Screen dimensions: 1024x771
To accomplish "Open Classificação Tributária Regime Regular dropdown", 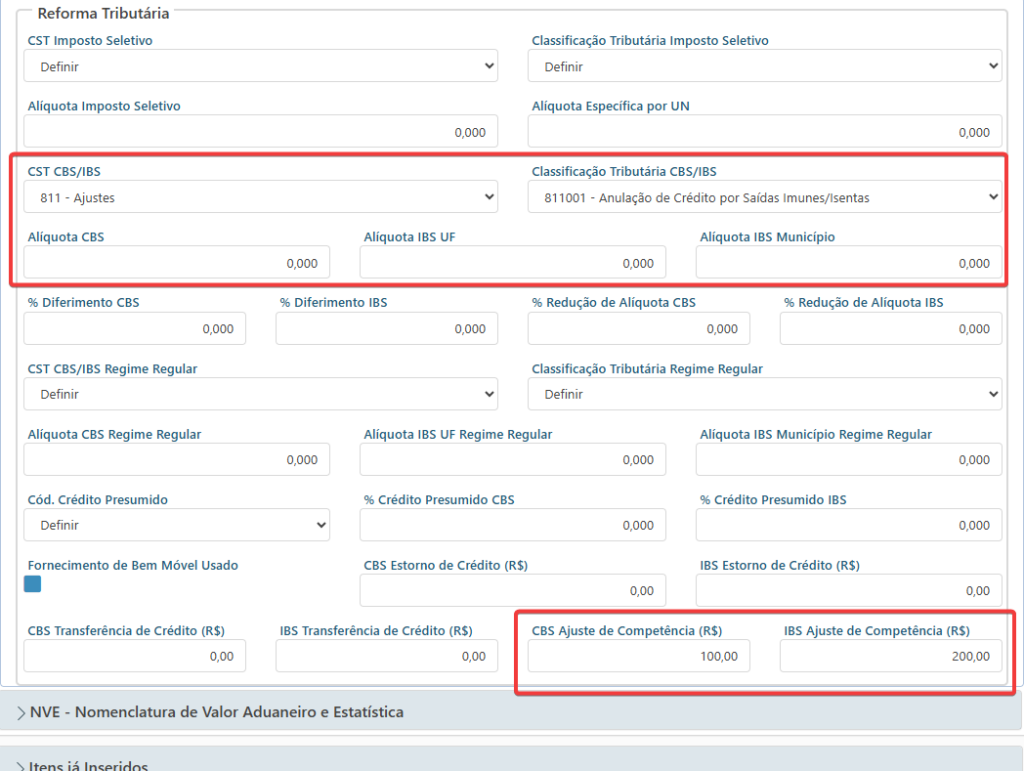I will 765,394.
